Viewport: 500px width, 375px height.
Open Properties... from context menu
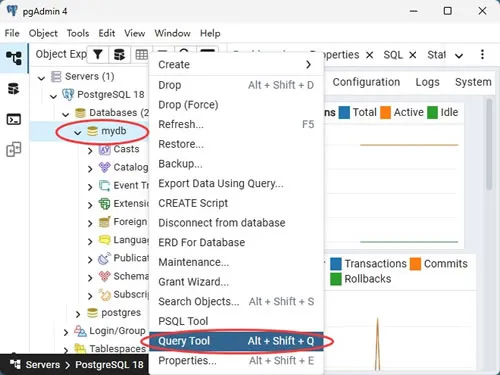[x=236, y=361]
